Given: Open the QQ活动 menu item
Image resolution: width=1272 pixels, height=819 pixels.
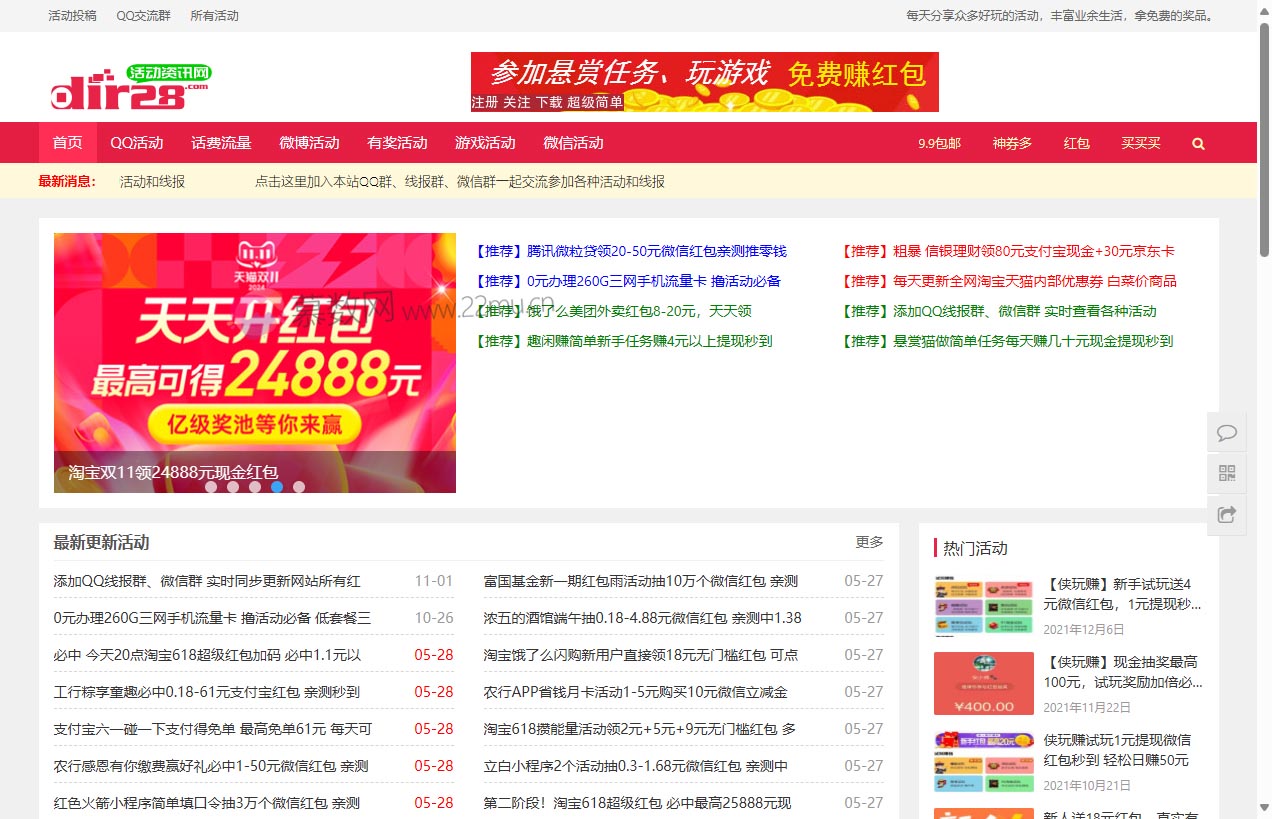Looking at the screenshot, I should click(136, 142).
